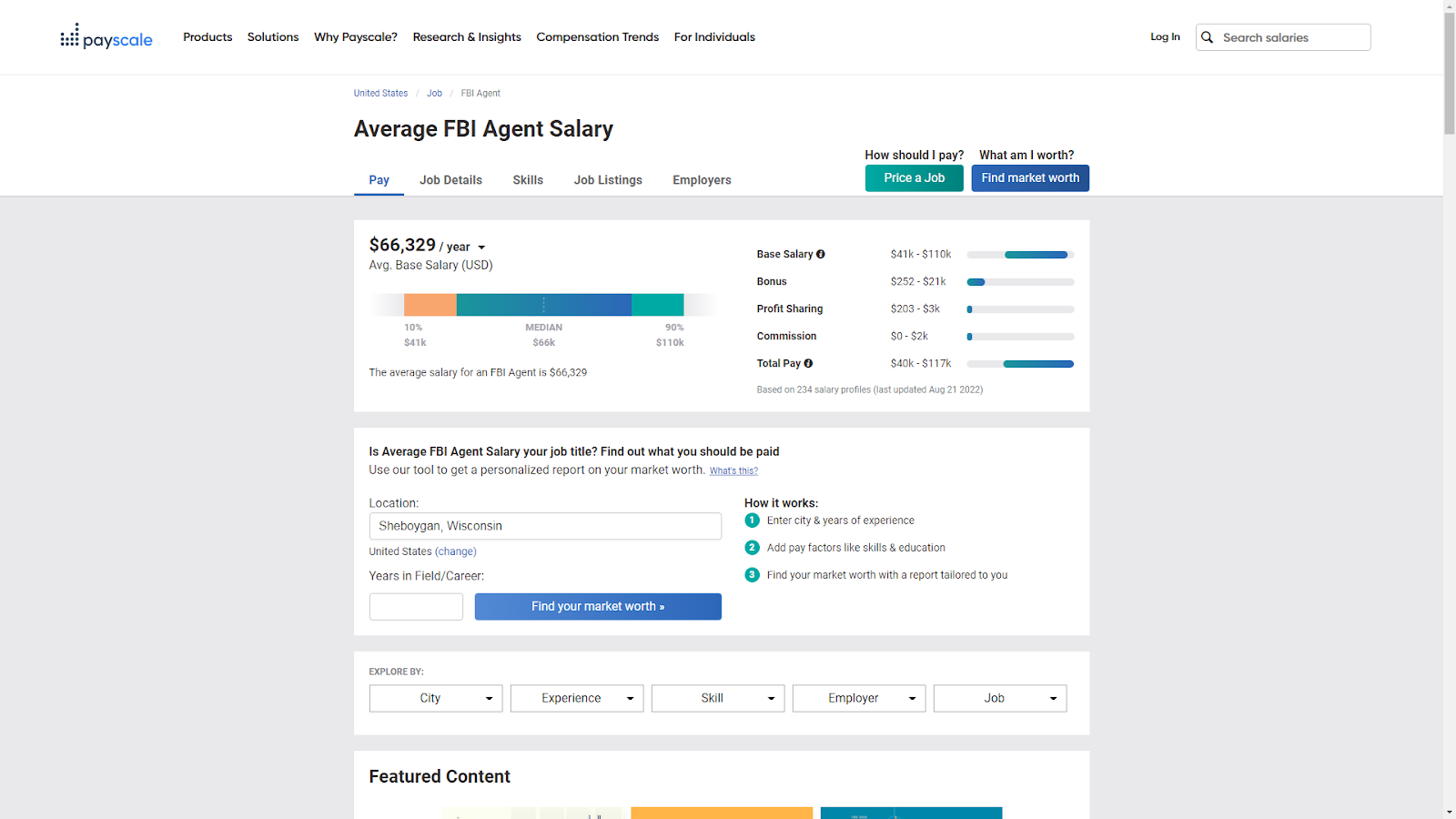
Task: Open Why Payscale? menu
Action: (x=356, y=37)
